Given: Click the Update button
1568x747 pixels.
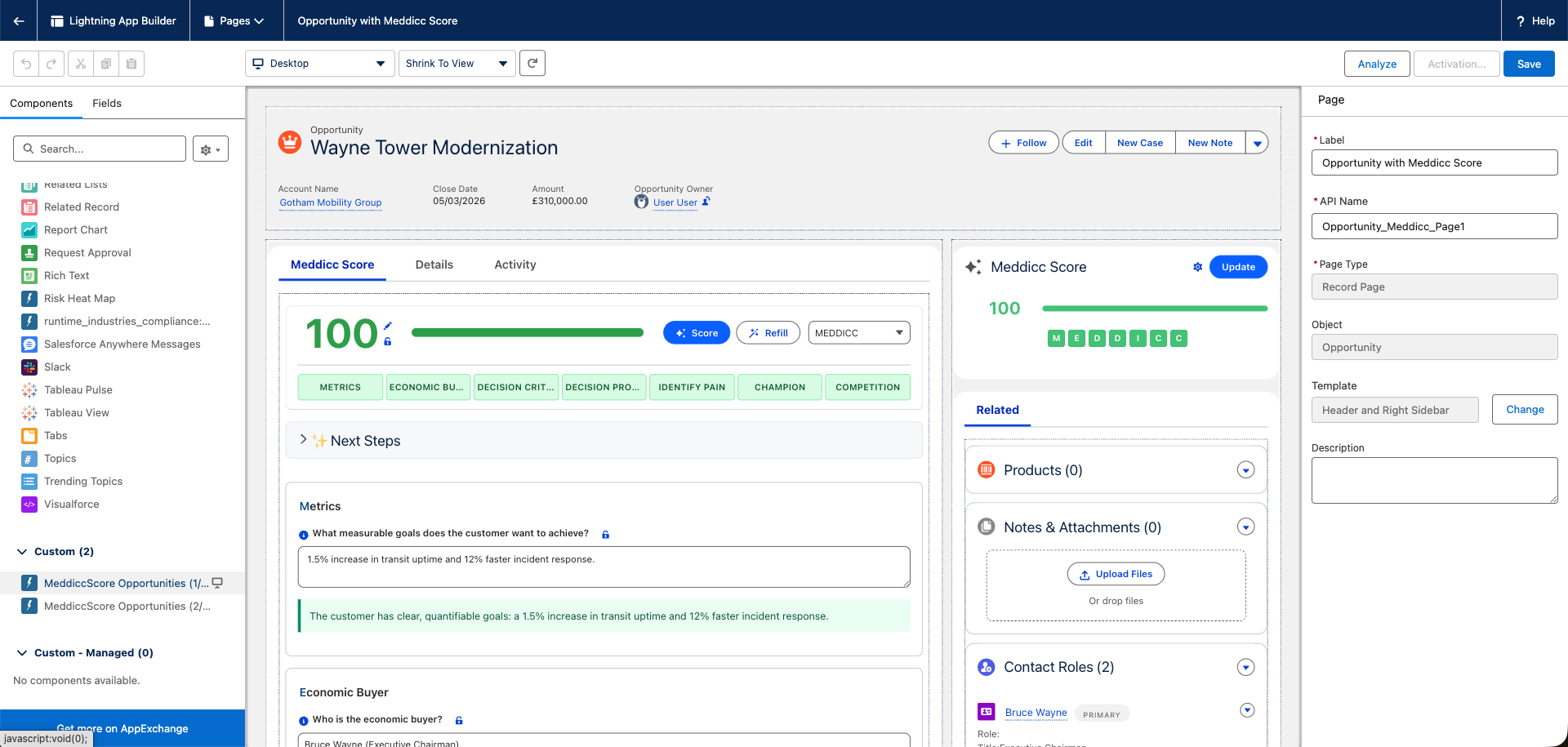Looking at the screenshot, I should (1238, 267).
